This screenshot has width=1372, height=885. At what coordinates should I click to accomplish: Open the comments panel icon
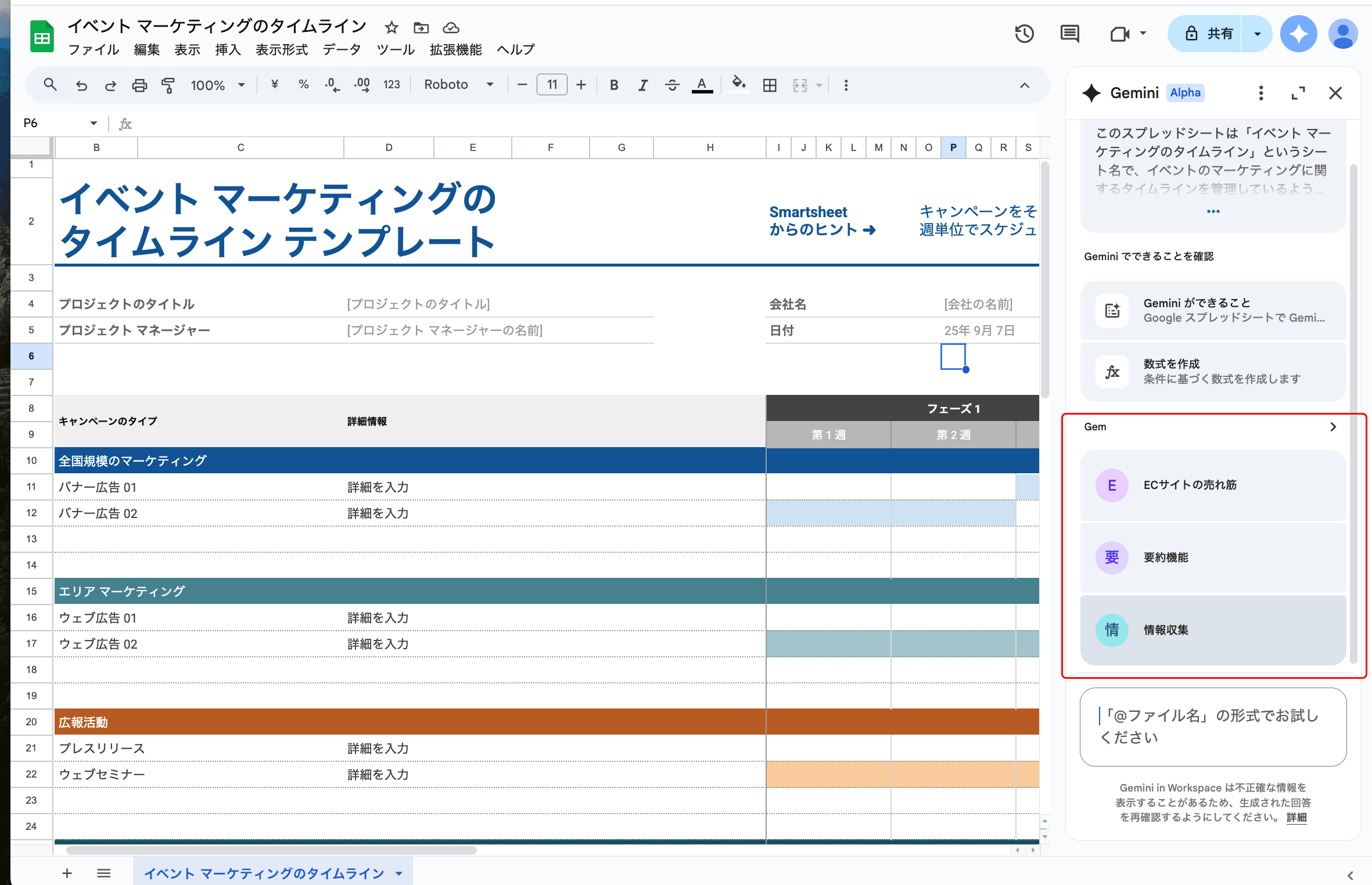tap(1069, 34)
